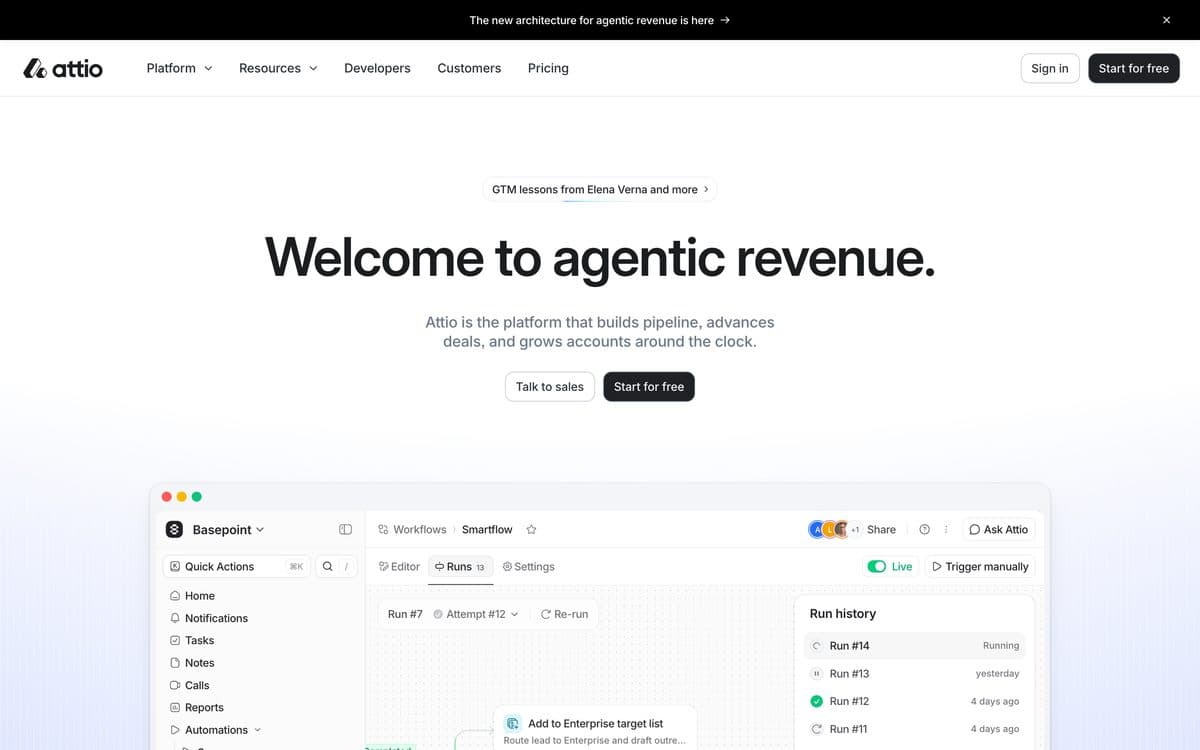Star the Smartflow workflow as favorite
This screenshot has width=1200, height=750.
point(532,530)
